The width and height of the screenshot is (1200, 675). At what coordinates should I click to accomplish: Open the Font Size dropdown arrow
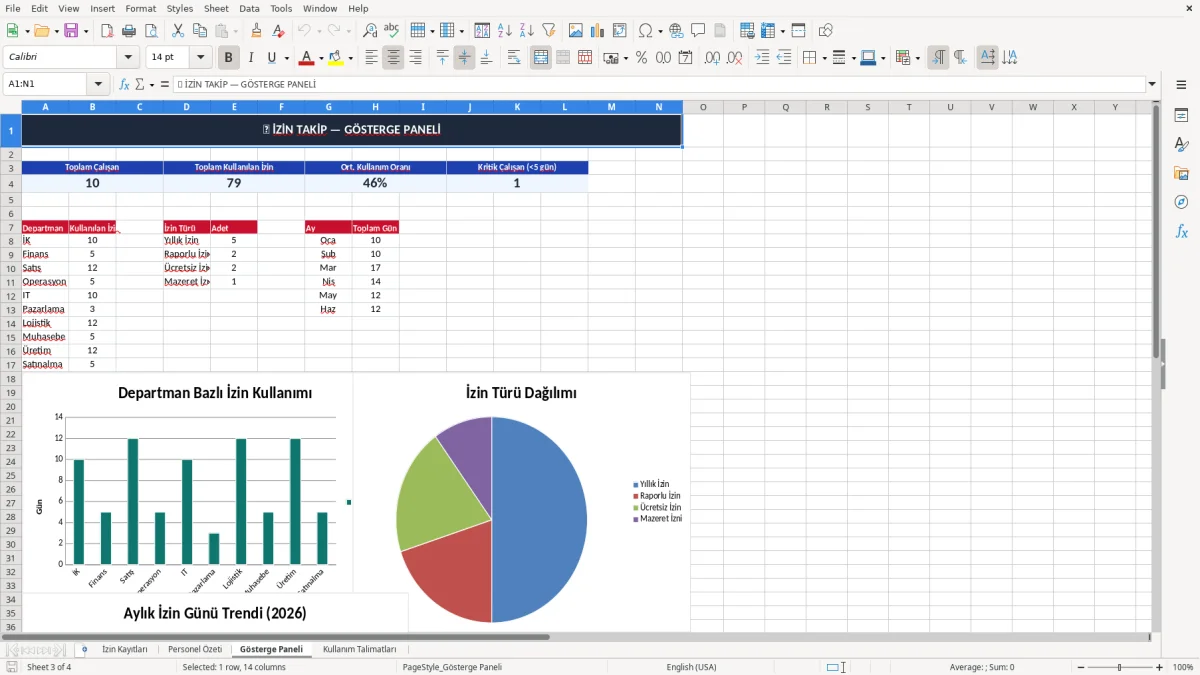tap(201, 58)
